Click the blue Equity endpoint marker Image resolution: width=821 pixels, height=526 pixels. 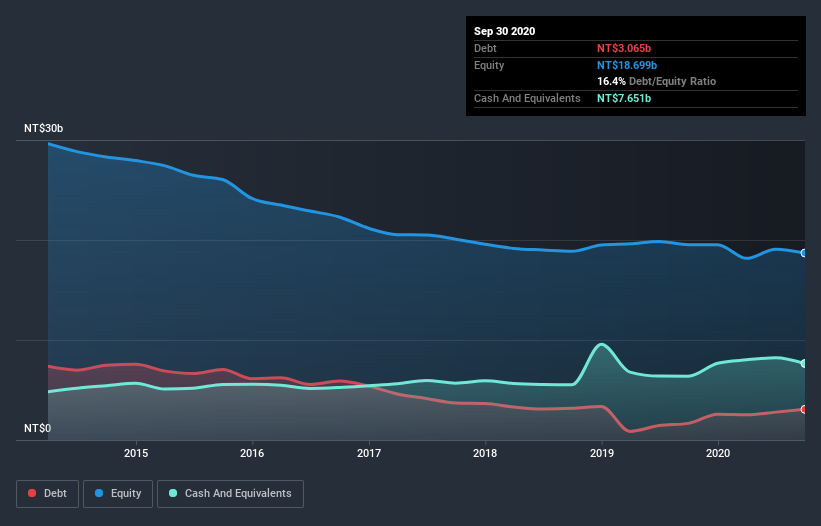coord(804,253)
